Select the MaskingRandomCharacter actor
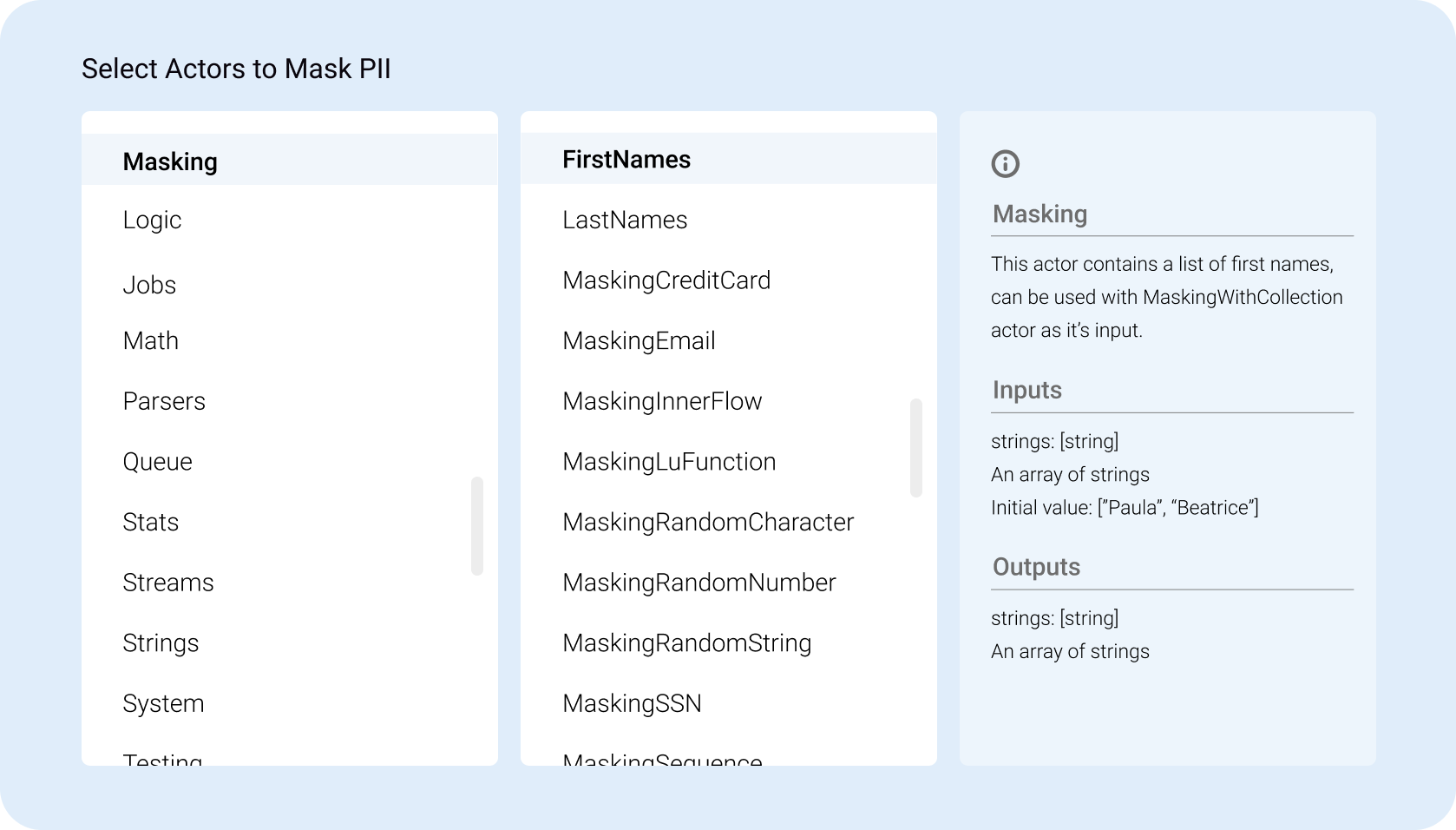 click(708, 522)
